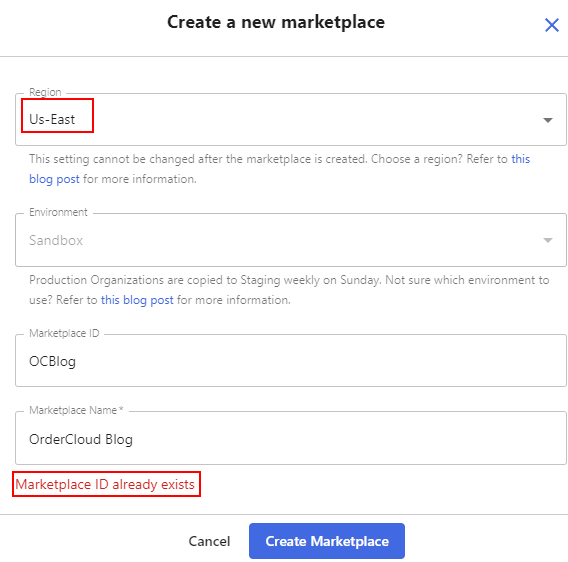Image resolution: width=568 pixels, height=562 pixels.
Task: Open the Environment dropdown showing Sandbox
Action: click(x=291, y=240)
